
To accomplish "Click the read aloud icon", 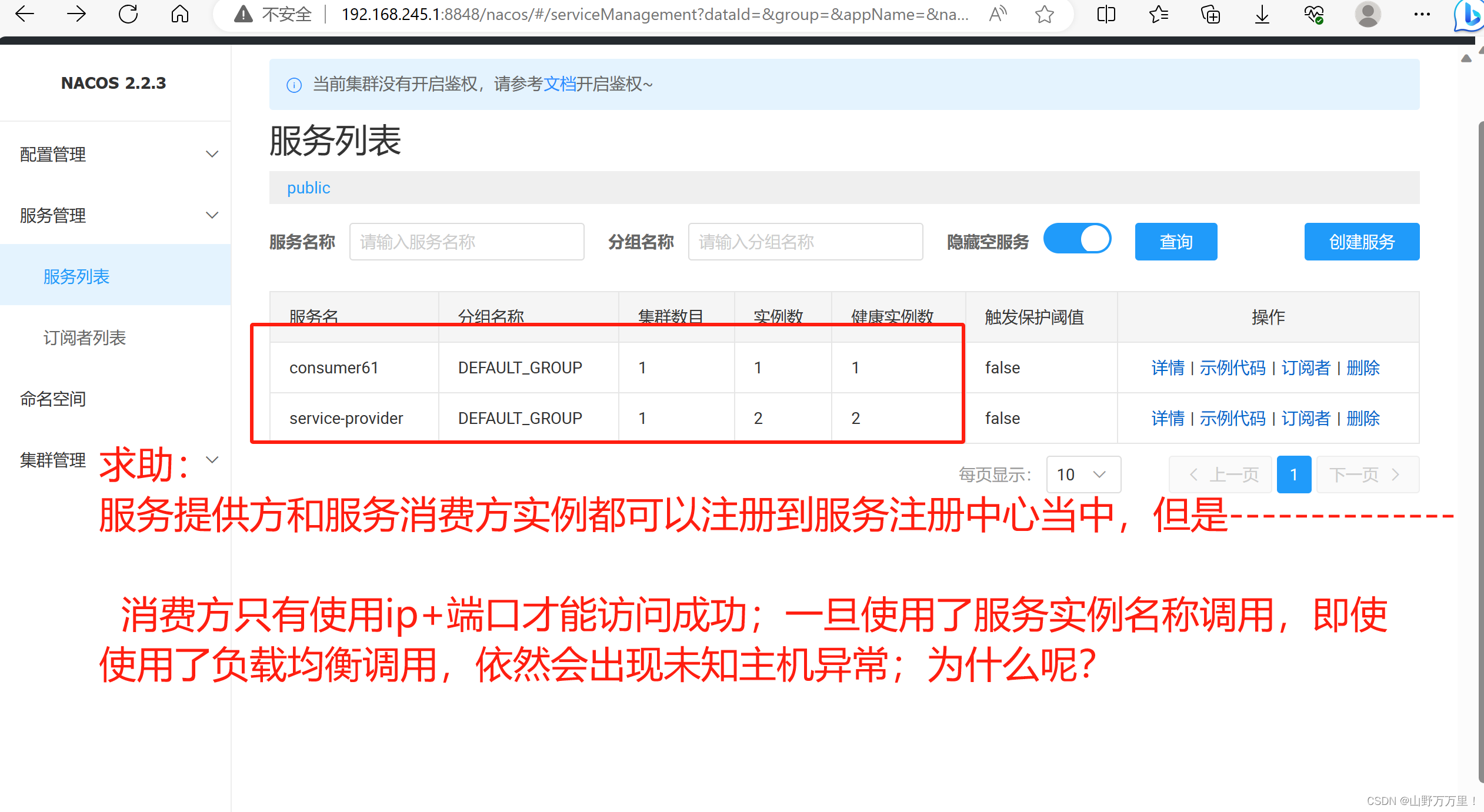I will point(998,14).
